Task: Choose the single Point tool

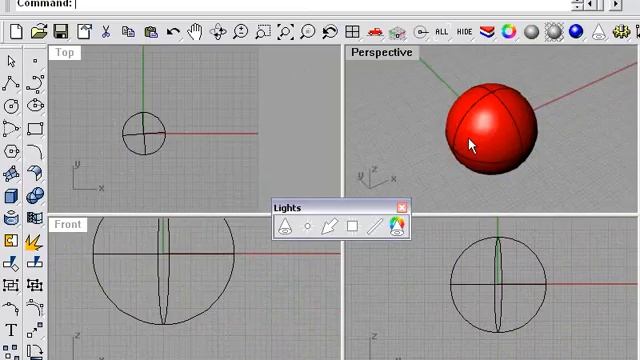Action: [x=35, y=61]
